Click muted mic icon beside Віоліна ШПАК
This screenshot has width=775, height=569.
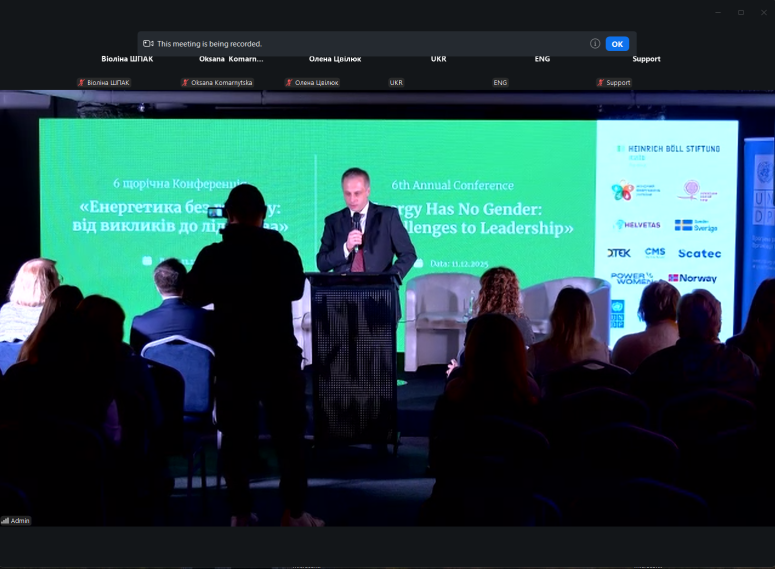(82, 83)
